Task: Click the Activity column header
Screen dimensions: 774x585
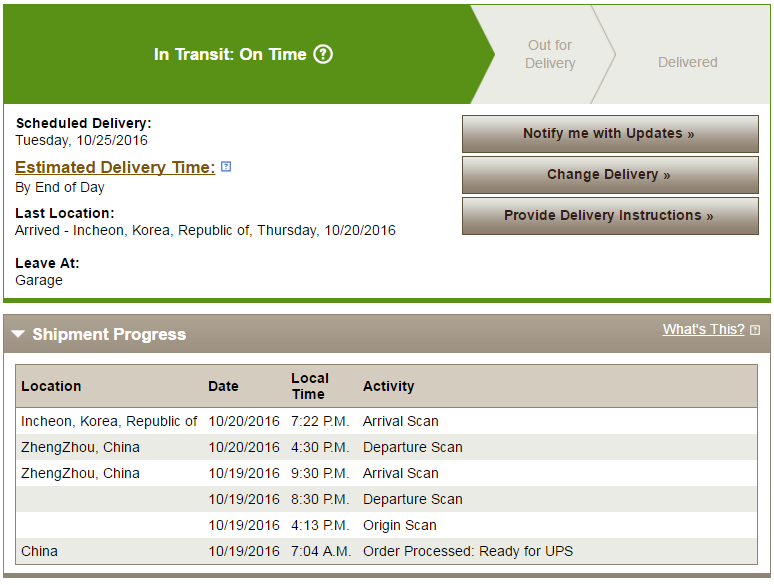Action: pyautogui.click(x=388, y=386)
